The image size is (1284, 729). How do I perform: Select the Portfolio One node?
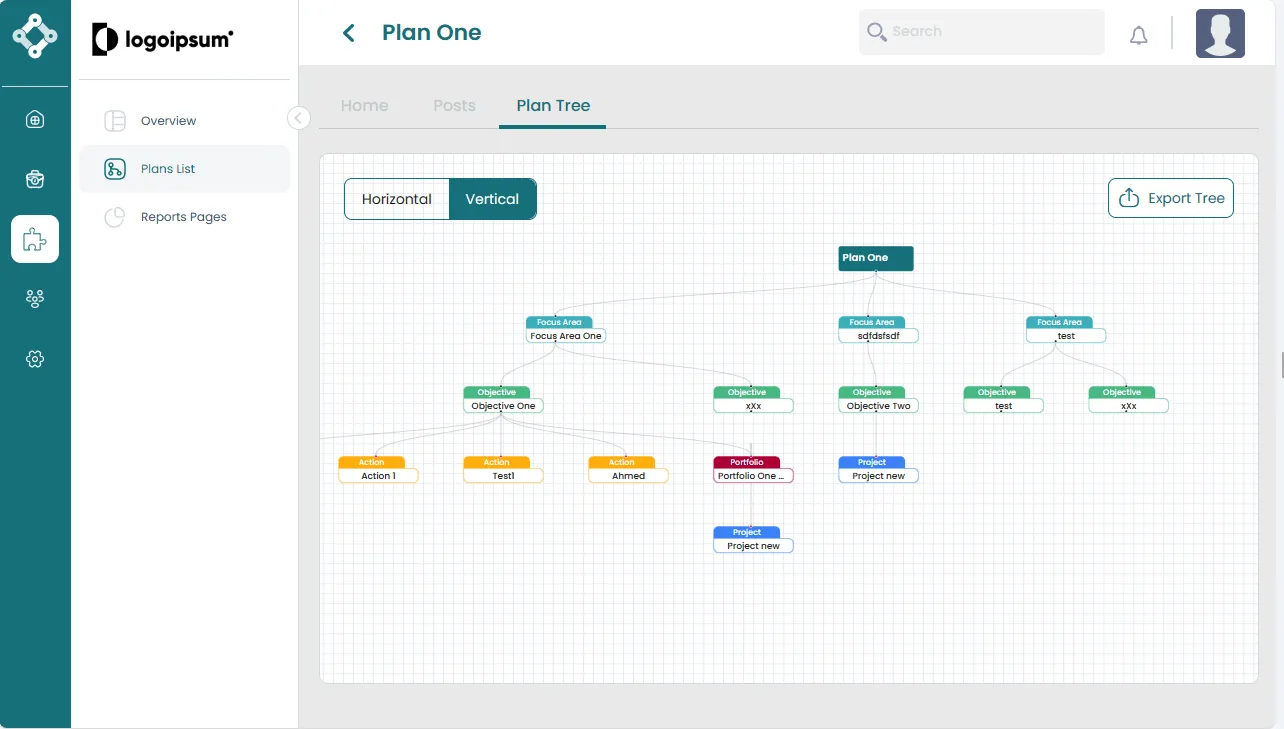tap(753, 470)
